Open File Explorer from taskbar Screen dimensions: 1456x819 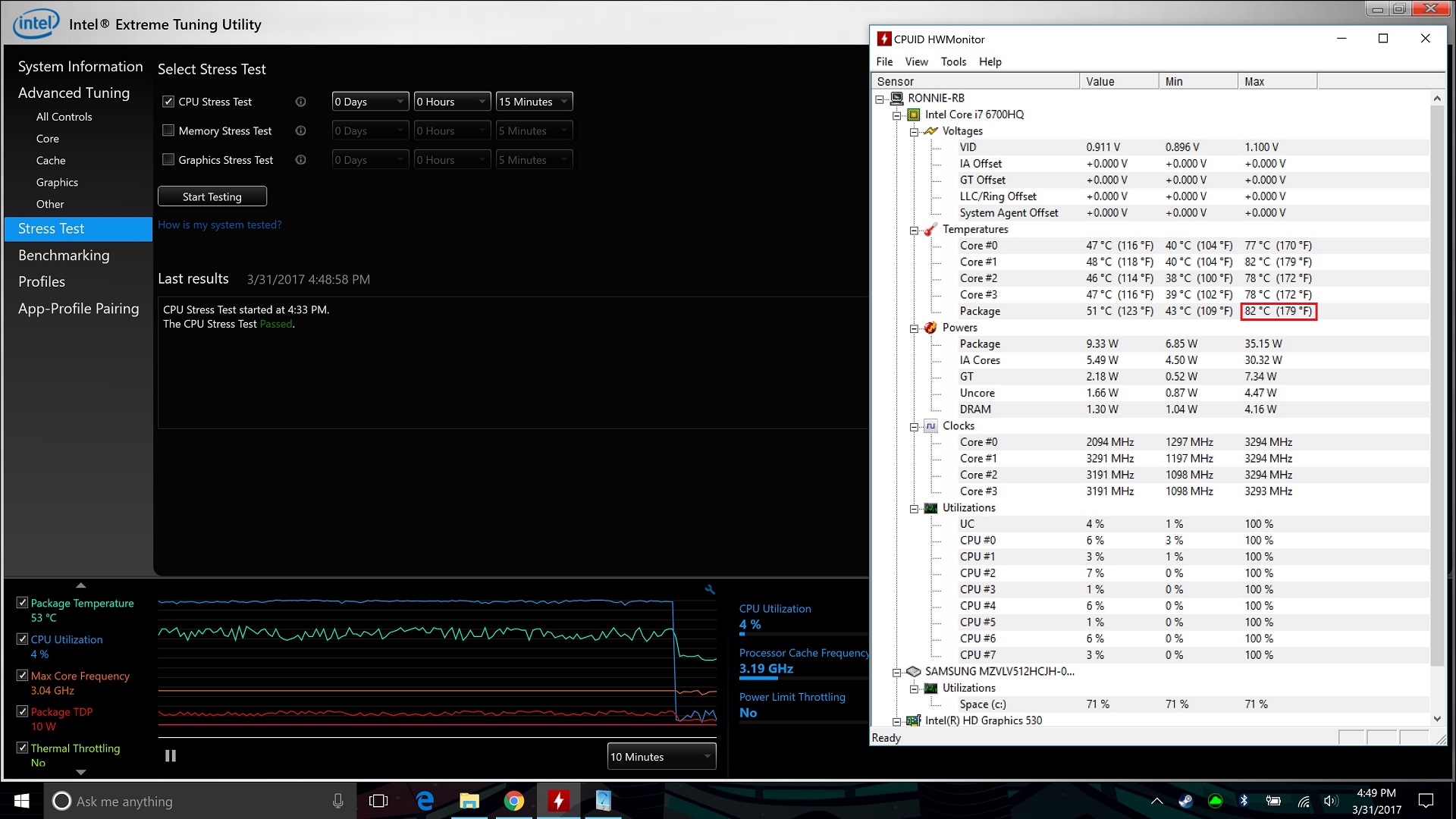click(x=469, y=801)
